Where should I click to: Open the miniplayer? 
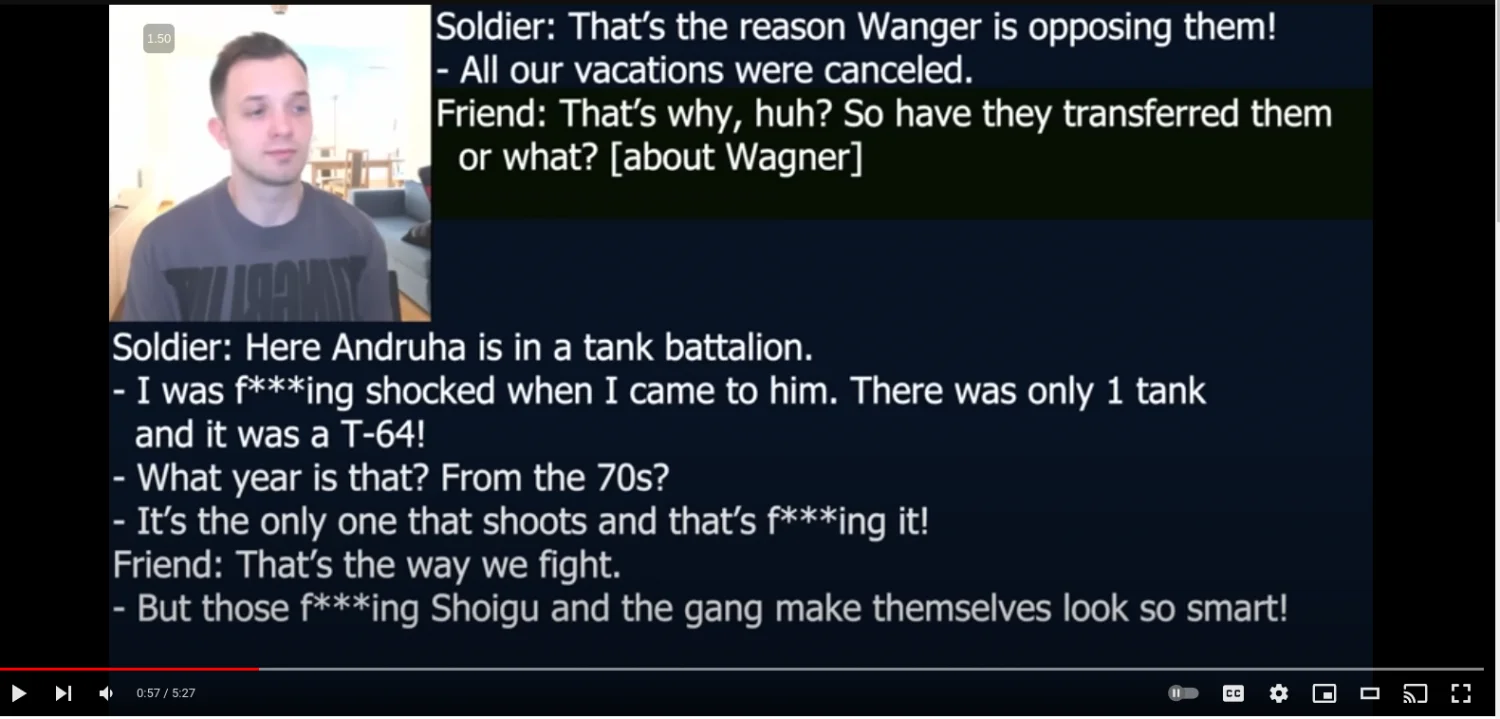point(1324,693)
